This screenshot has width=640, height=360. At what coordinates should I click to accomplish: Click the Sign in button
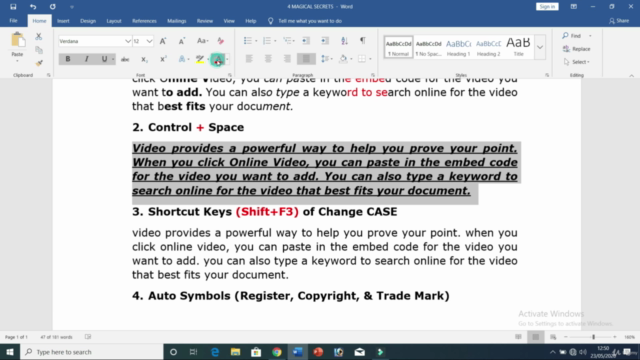point(547,7)
